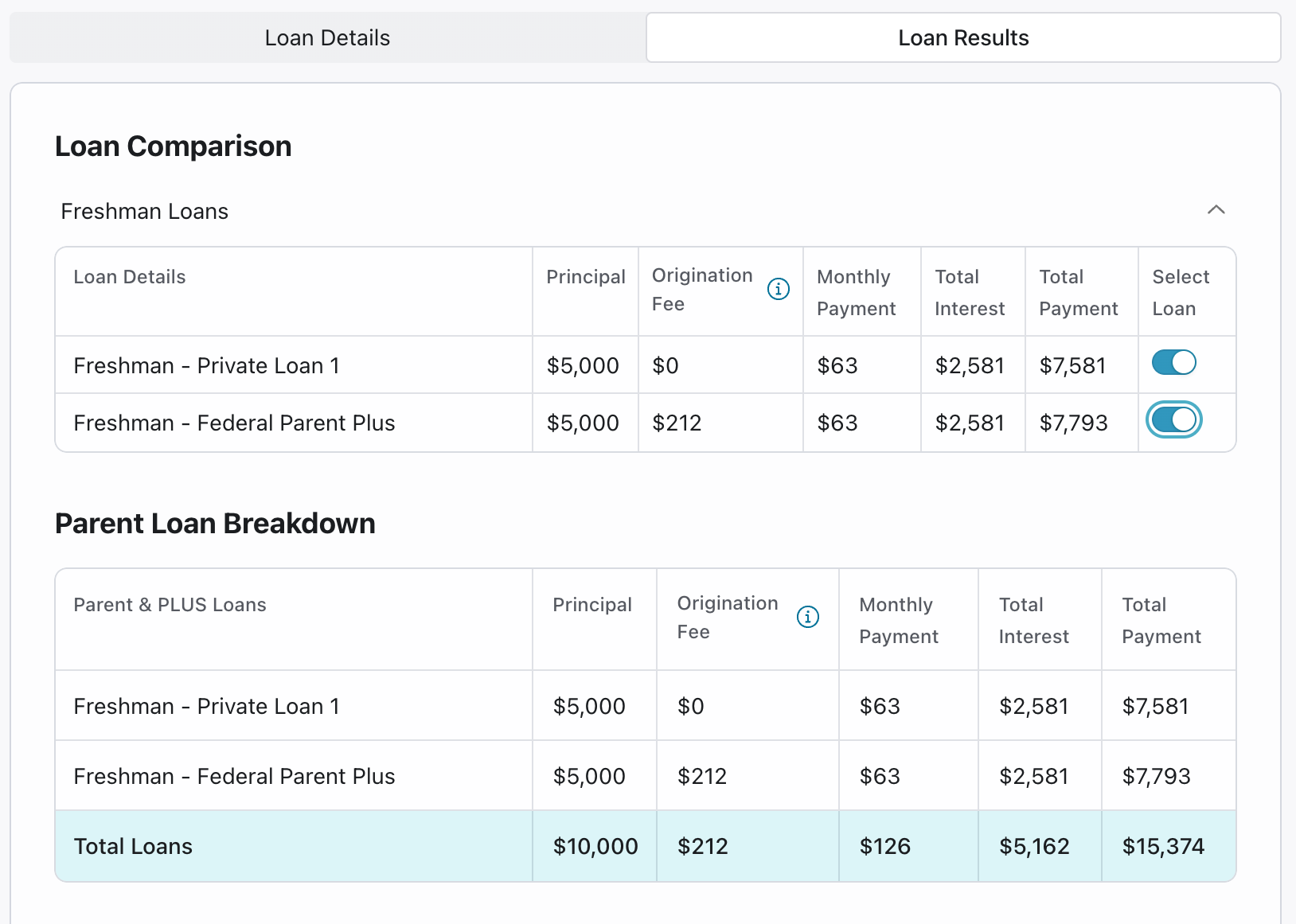
Task: Click Freshman - Private Loan 1 in Parent Loan Breakdown
Action: (x=206, y=706)
